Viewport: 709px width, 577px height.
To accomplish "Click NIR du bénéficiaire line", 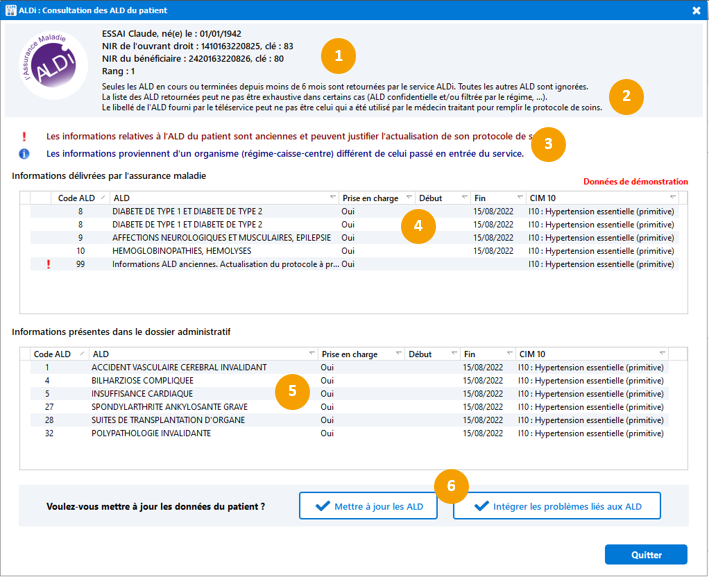I will tap(193, 59).
